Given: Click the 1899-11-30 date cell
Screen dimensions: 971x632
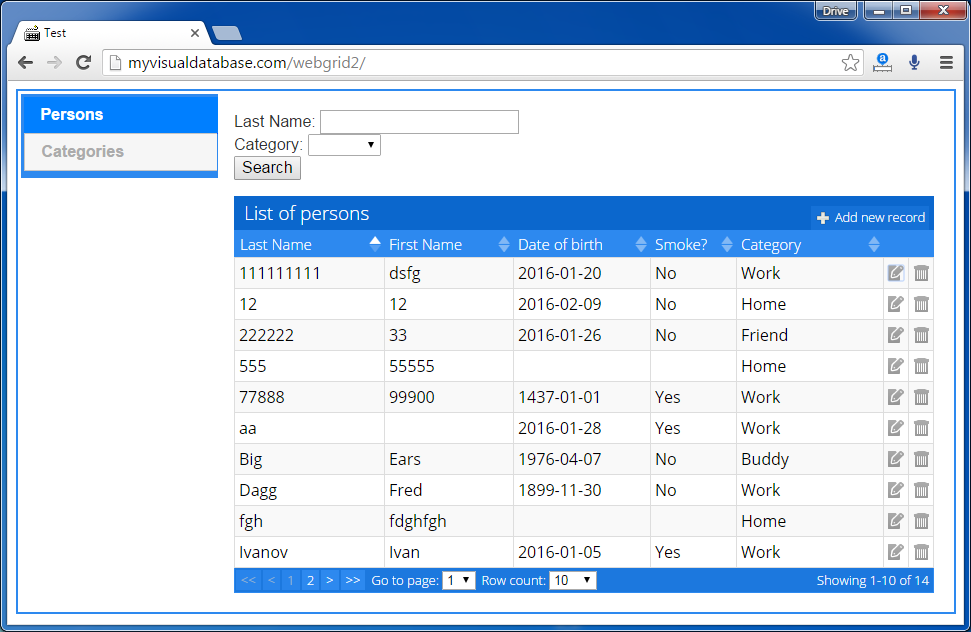Looking at the screenshot, I should 581,490.
